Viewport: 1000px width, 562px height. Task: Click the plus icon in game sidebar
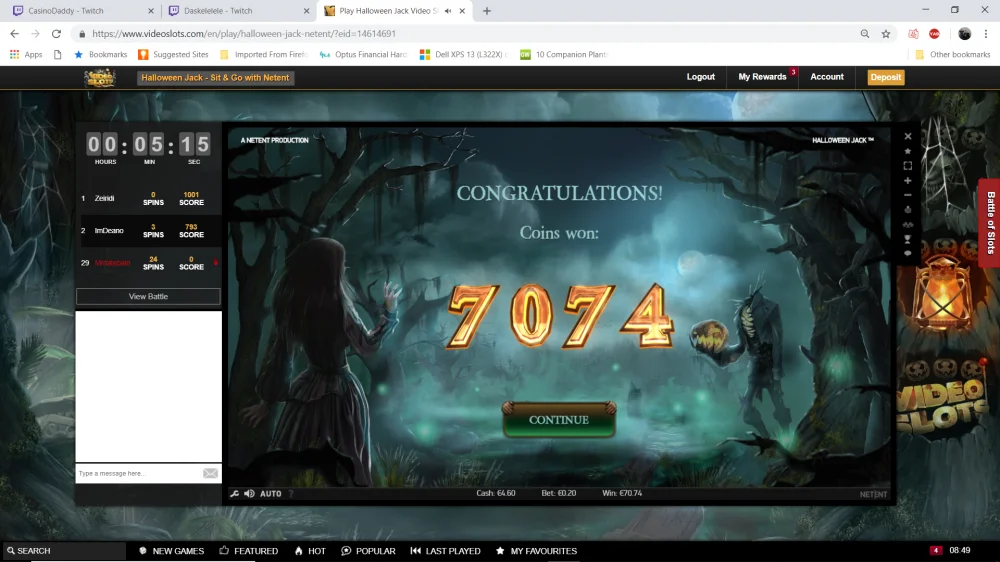tap(908, 181)
